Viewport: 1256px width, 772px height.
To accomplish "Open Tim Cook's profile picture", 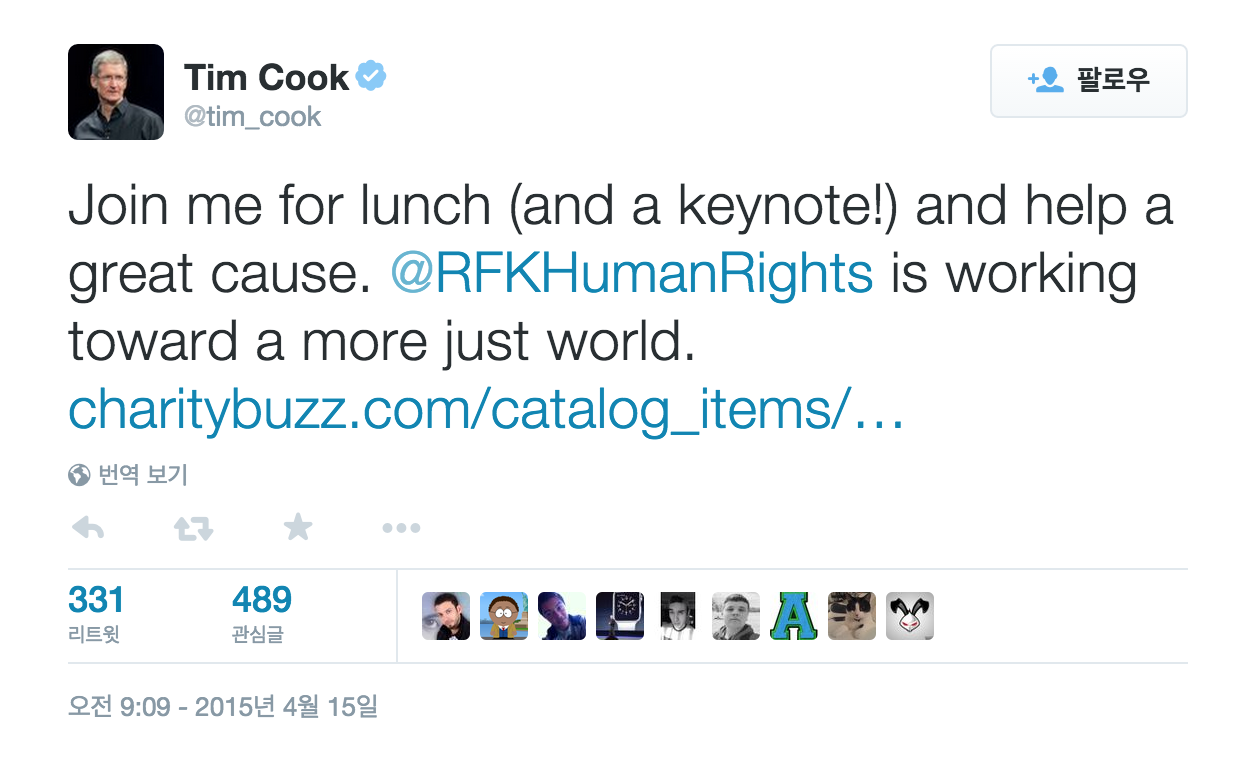I will click(x=116, y=92).
